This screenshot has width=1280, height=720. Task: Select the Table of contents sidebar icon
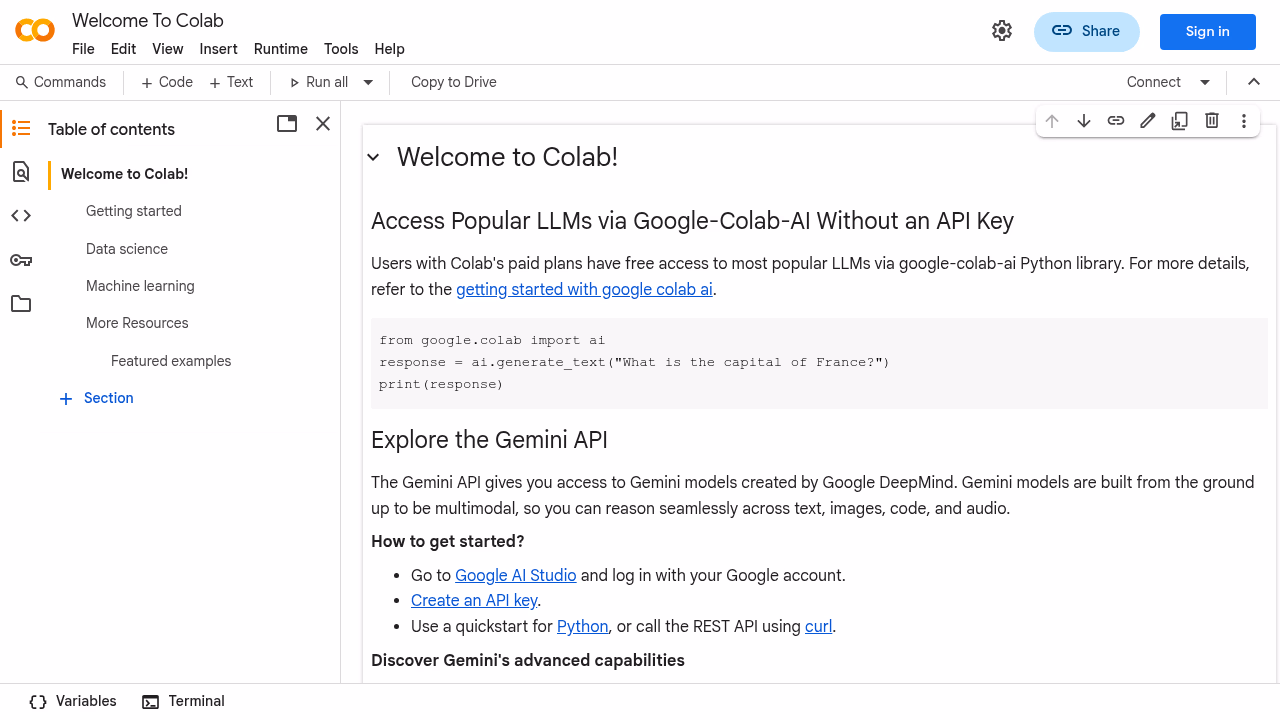click(x=21, y=128)
